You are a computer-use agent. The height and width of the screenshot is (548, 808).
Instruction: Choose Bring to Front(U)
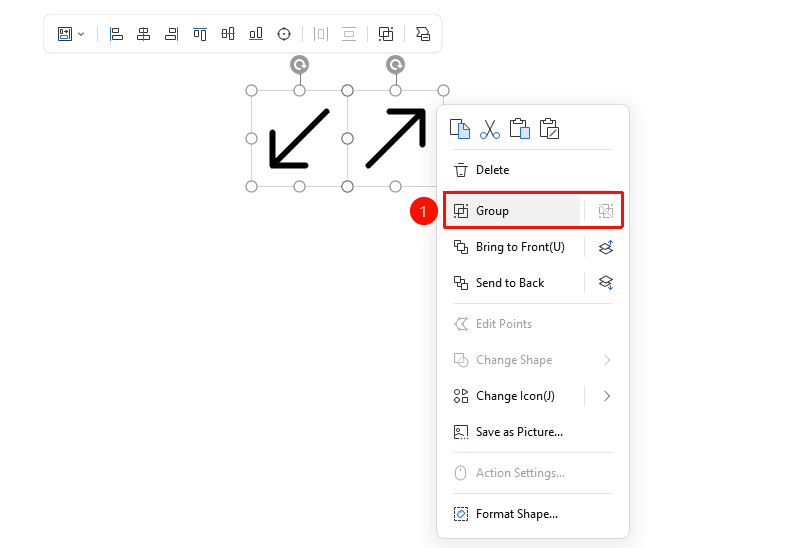513,247
